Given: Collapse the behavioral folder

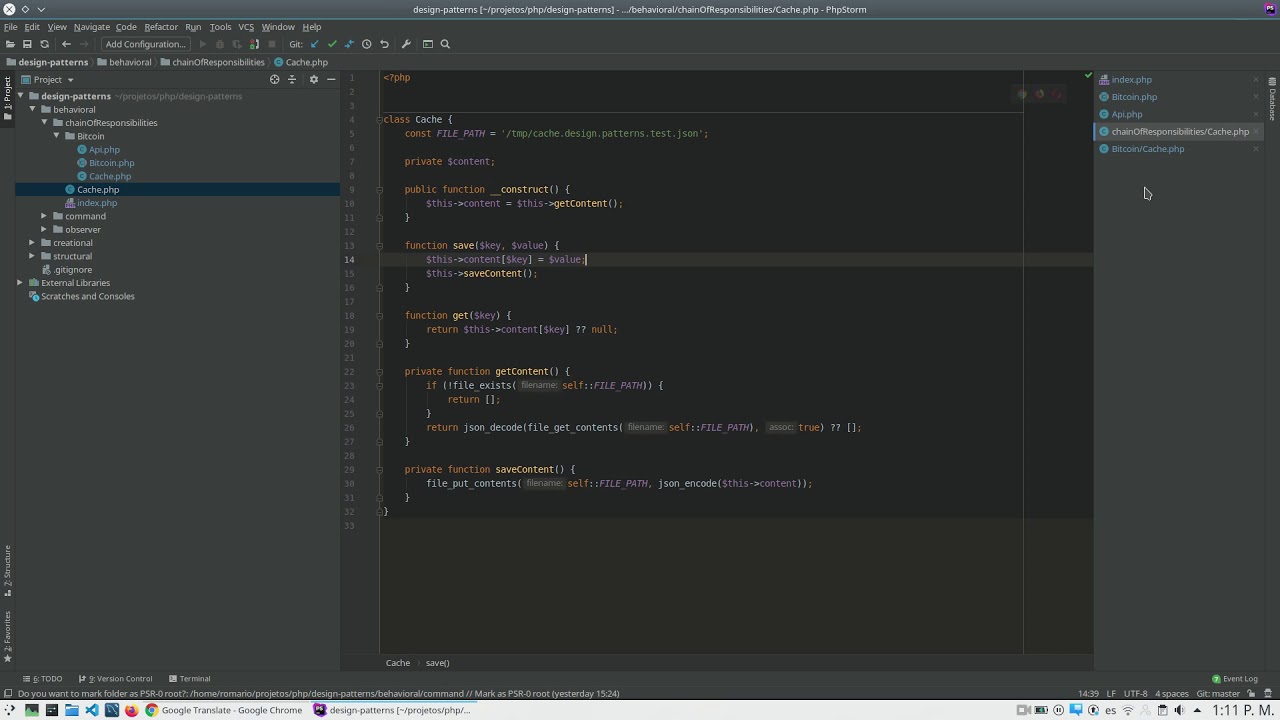Looking at the screenshot, I should (32, 109).
